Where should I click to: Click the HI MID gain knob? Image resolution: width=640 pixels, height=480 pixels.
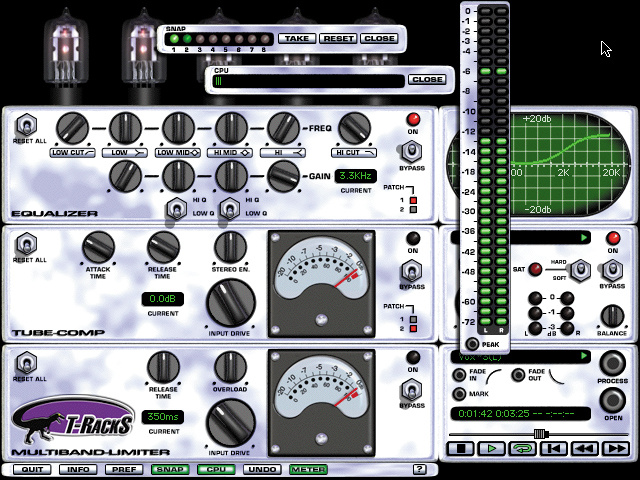[x=231, y=176]
